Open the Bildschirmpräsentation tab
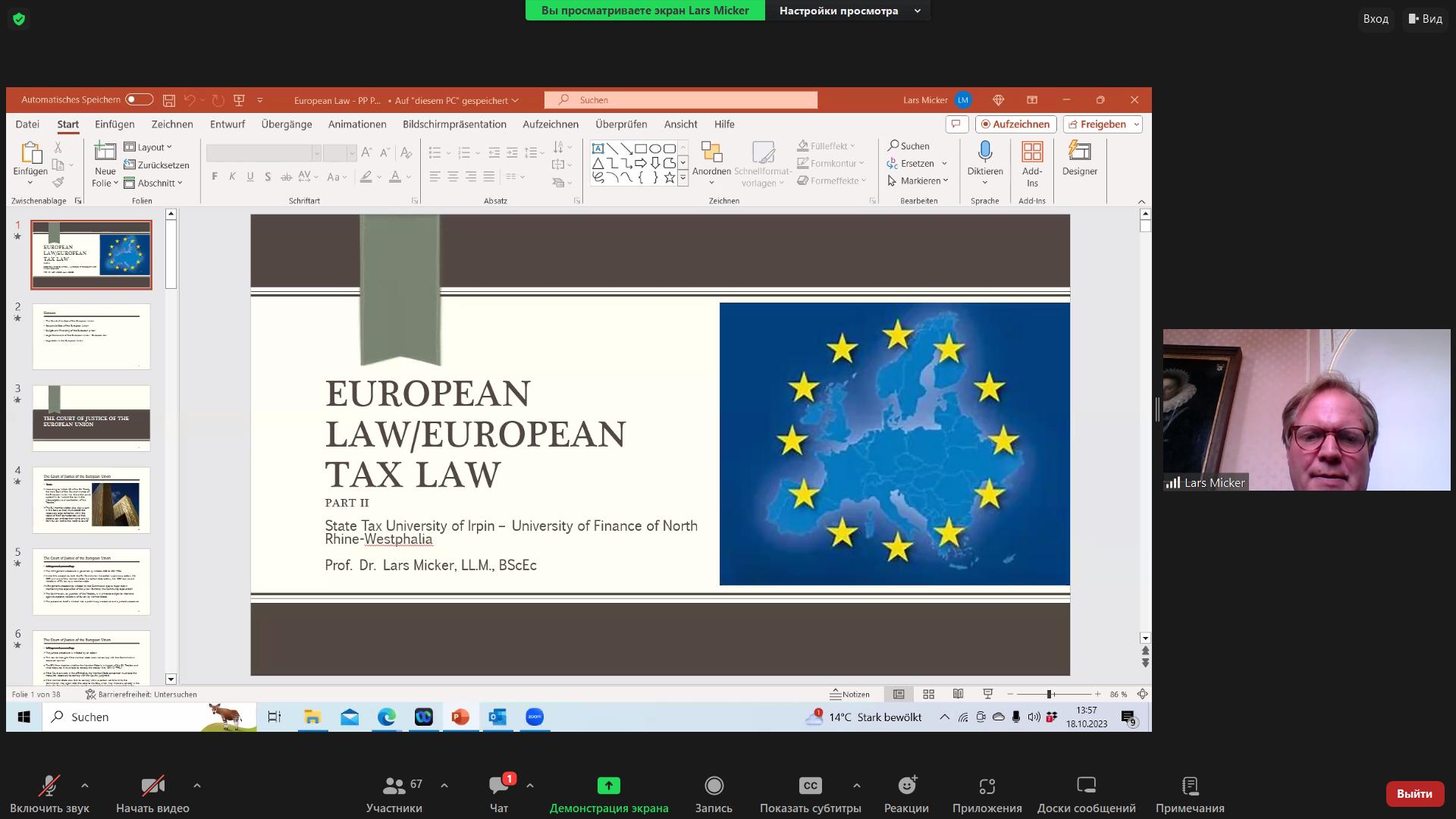 (x=454, y=124)
